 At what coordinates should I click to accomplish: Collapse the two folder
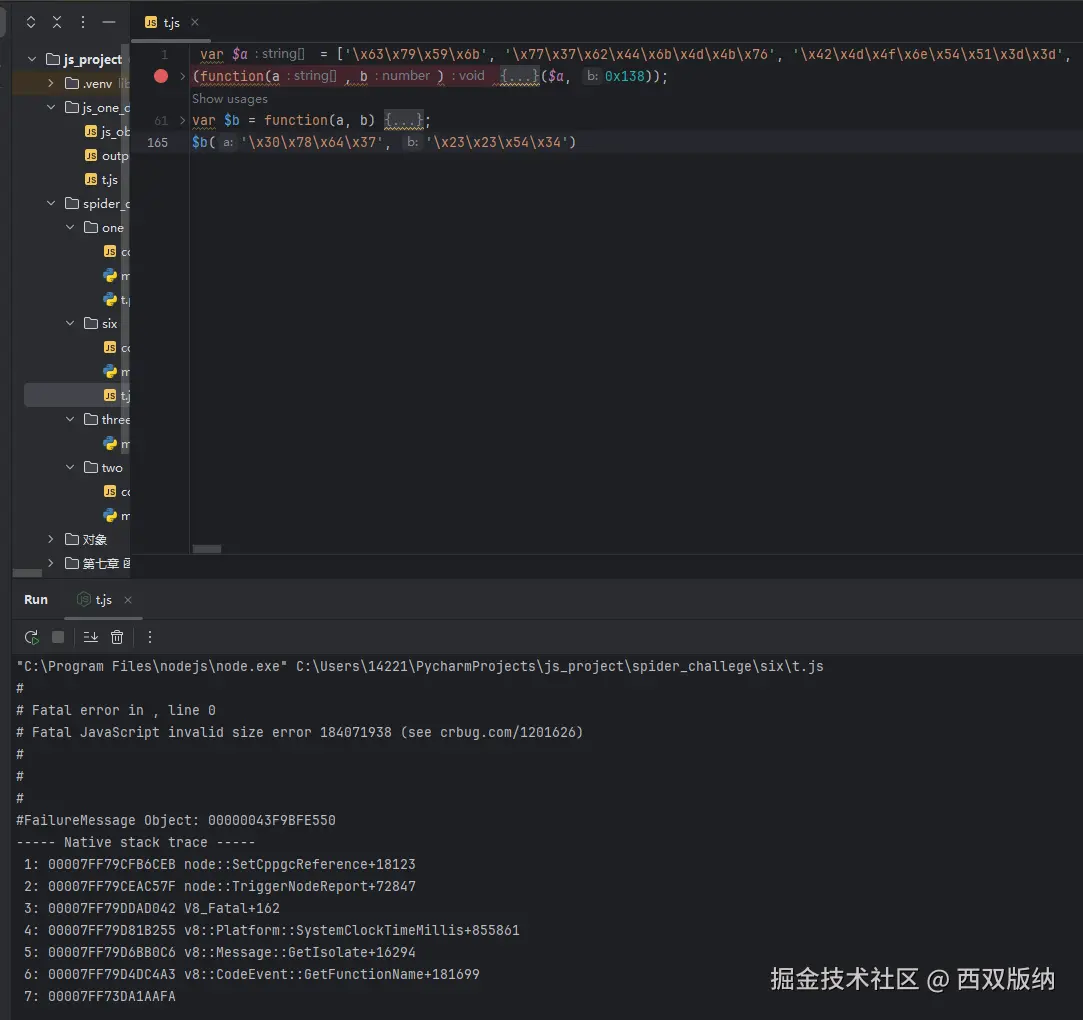click(70, 468)
